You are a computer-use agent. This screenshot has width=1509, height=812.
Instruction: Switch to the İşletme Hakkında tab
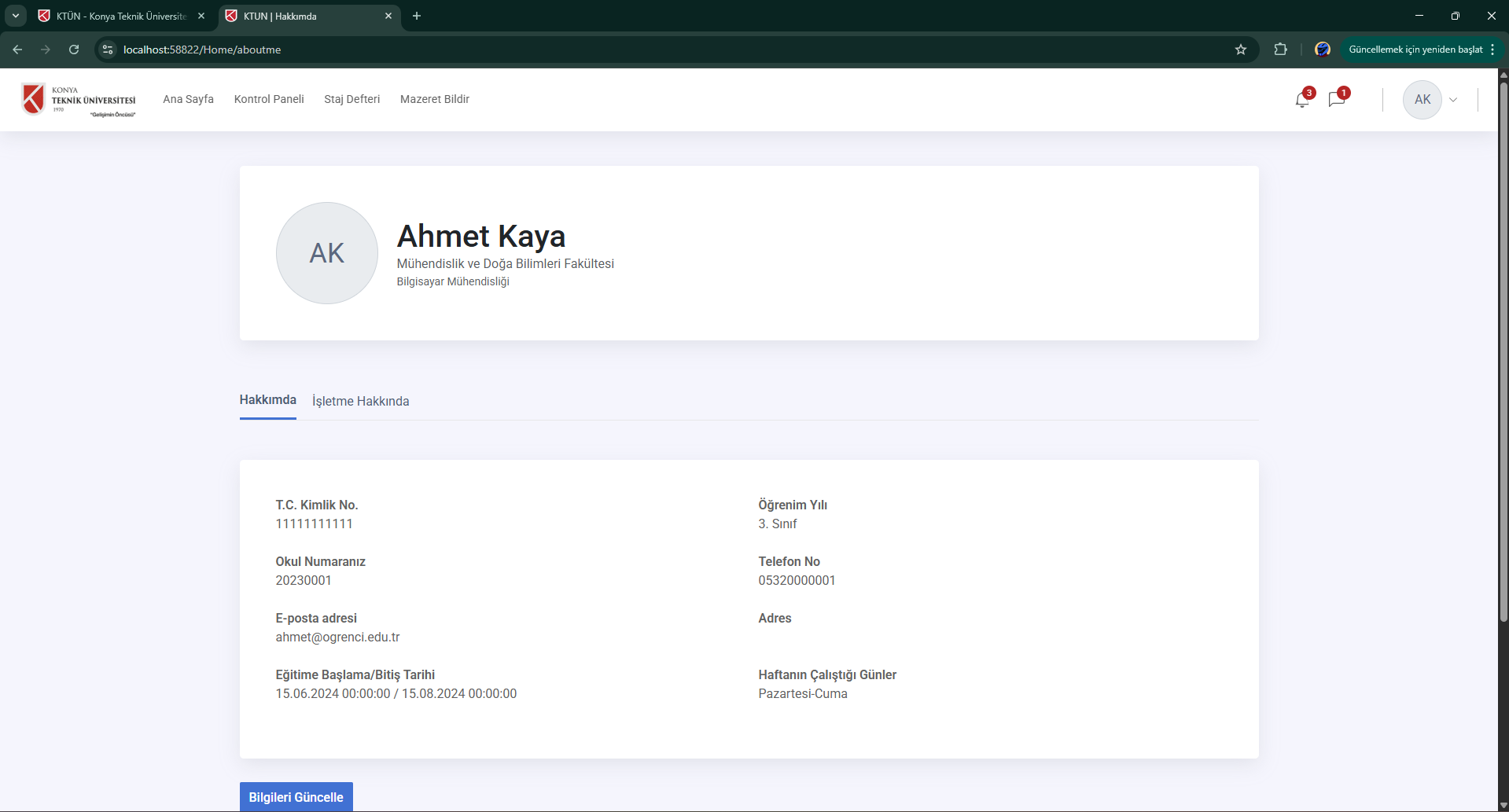tap(360, 401)
